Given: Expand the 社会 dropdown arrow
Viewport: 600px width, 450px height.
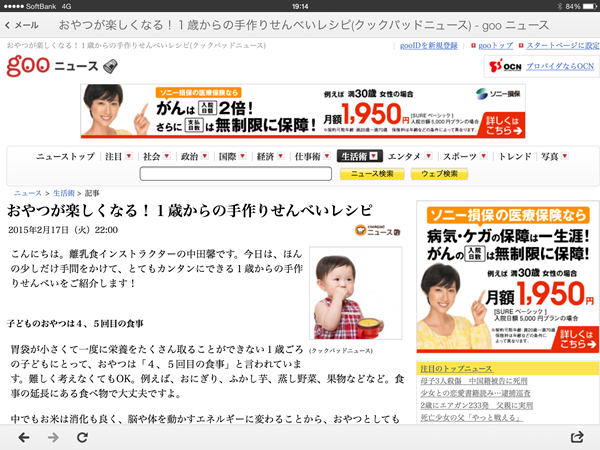Looking at the screenshot, I should click(167, 156).
